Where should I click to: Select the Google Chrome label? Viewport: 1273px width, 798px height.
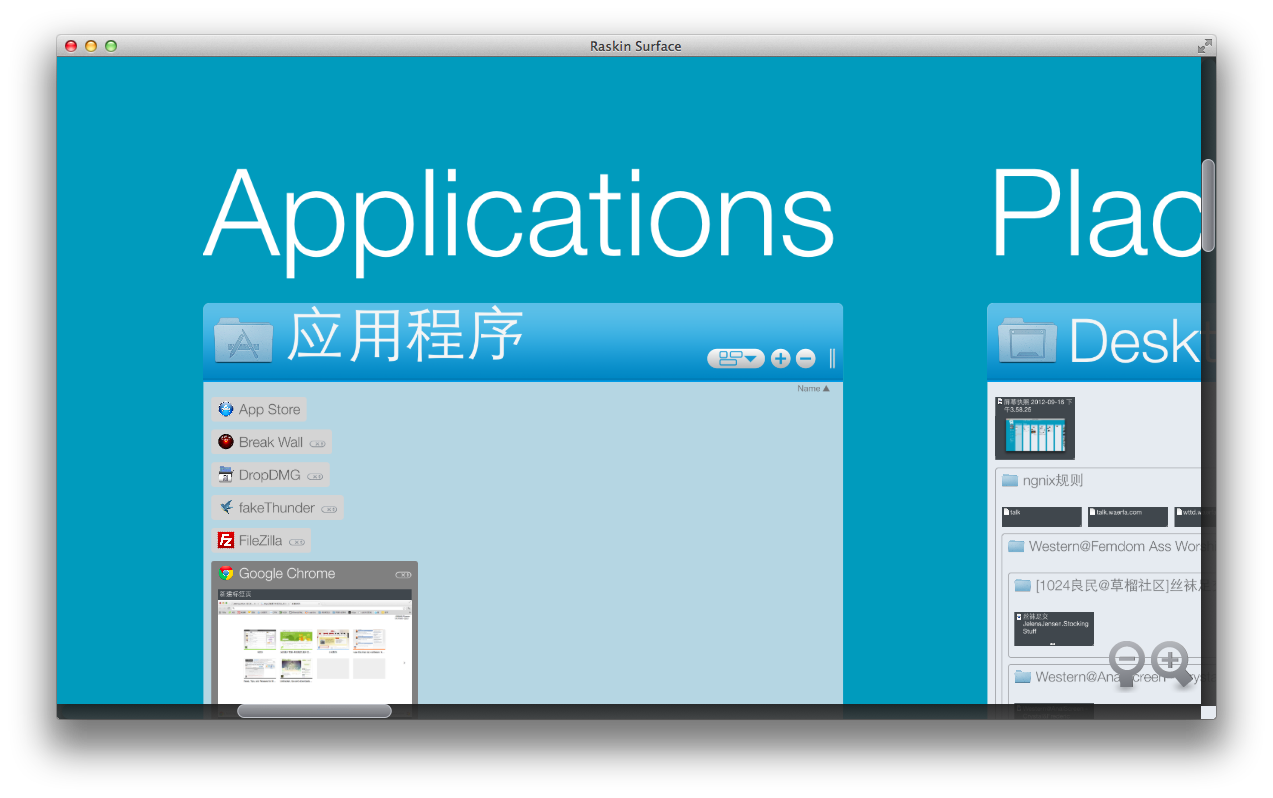(287, 574)
